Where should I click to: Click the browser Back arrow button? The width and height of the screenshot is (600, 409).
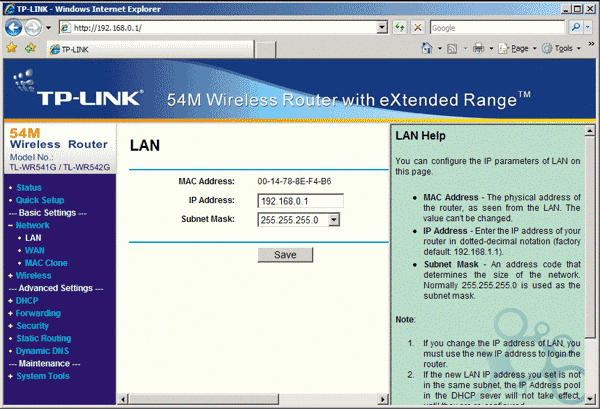(x=13, y=28)
